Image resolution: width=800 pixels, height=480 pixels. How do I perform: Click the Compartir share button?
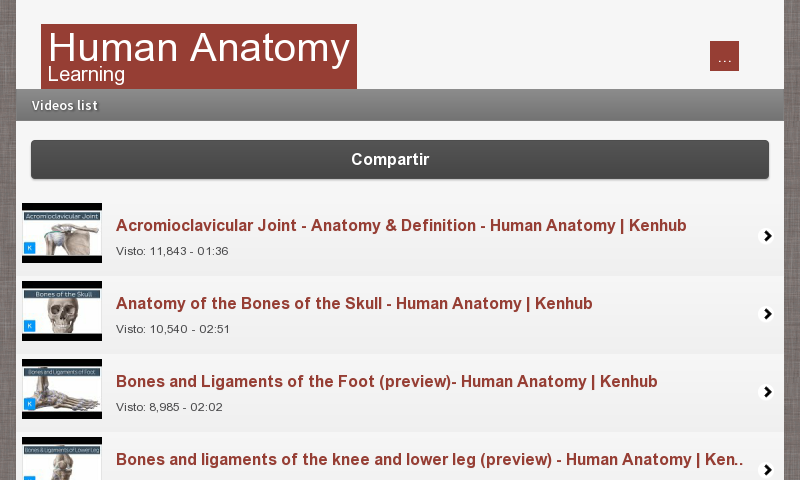(x=399, y=160)
